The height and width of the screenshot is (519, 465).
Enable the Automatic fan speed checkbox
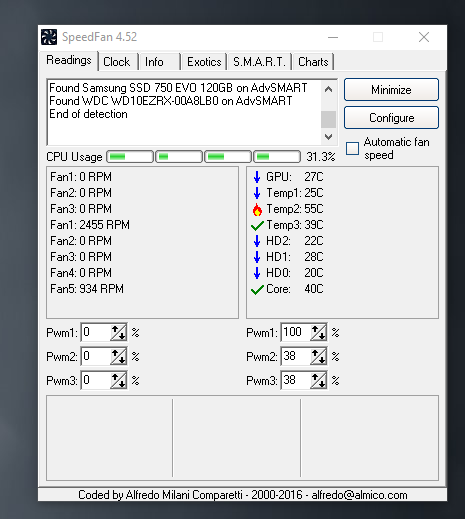point(352,149)
